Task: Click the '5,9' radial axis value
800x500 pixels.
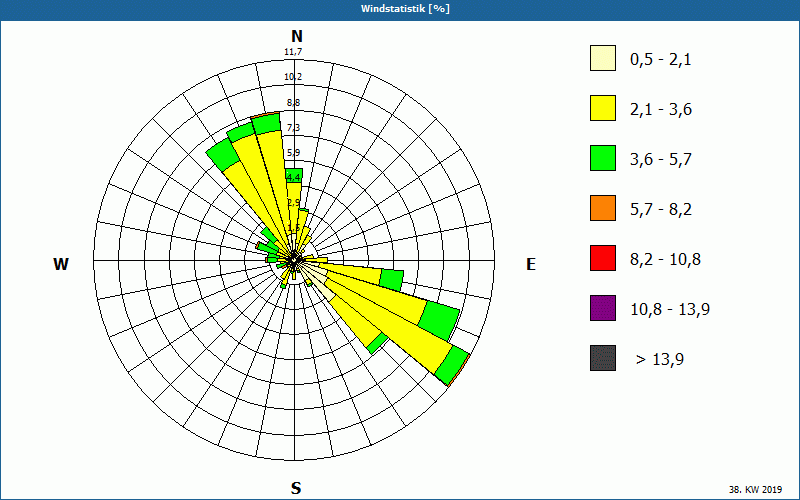Action: point(293,153)
